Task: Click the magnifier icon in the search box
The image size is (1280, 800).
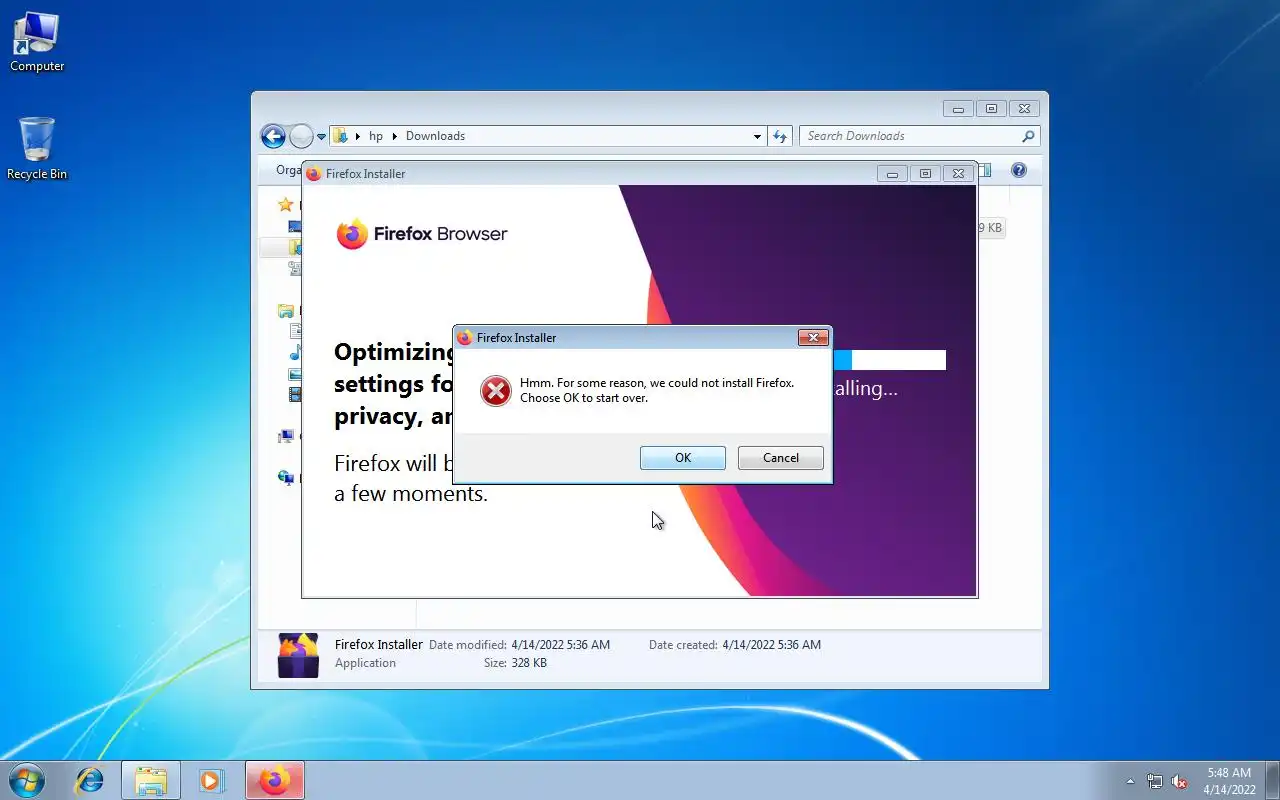Action: point(1028,136)
